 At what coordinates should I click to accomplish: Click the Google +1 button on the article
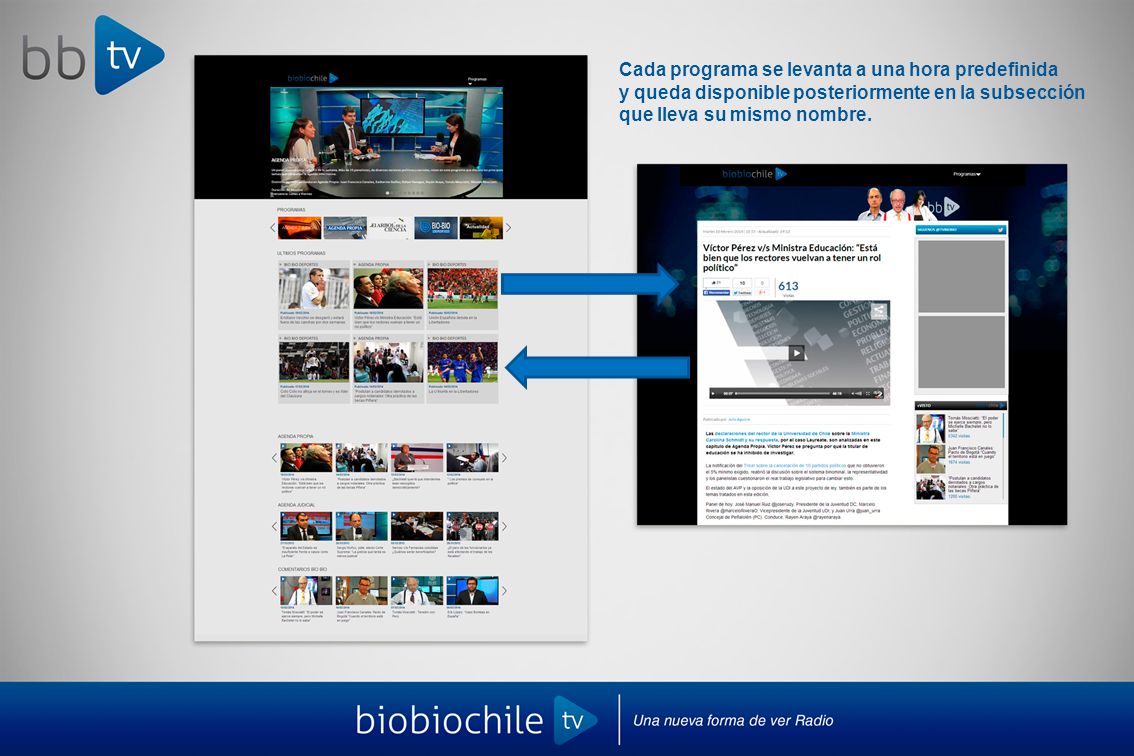coord(762,292)
